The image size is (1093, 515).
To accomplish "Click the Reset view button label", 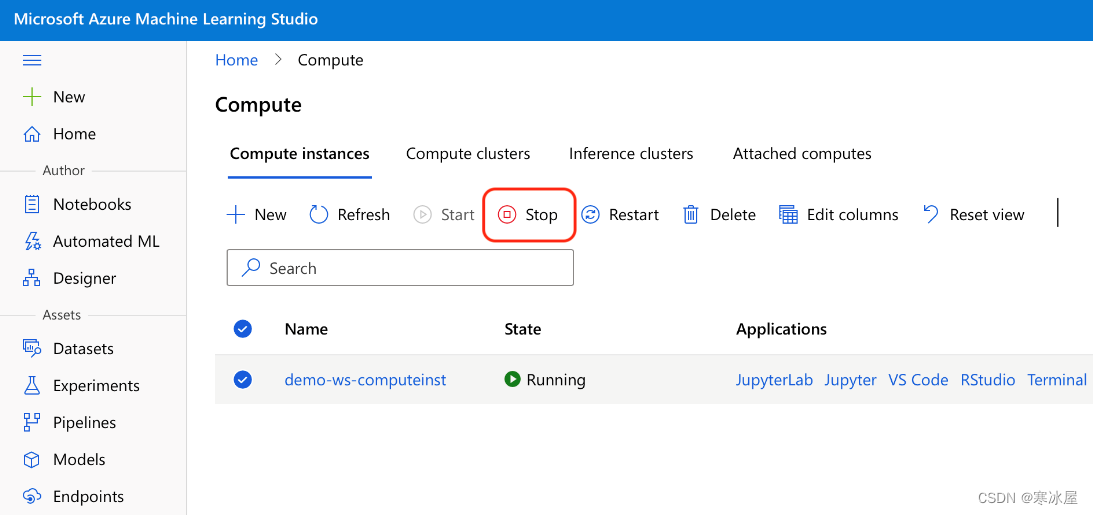I will click(987, 215).
